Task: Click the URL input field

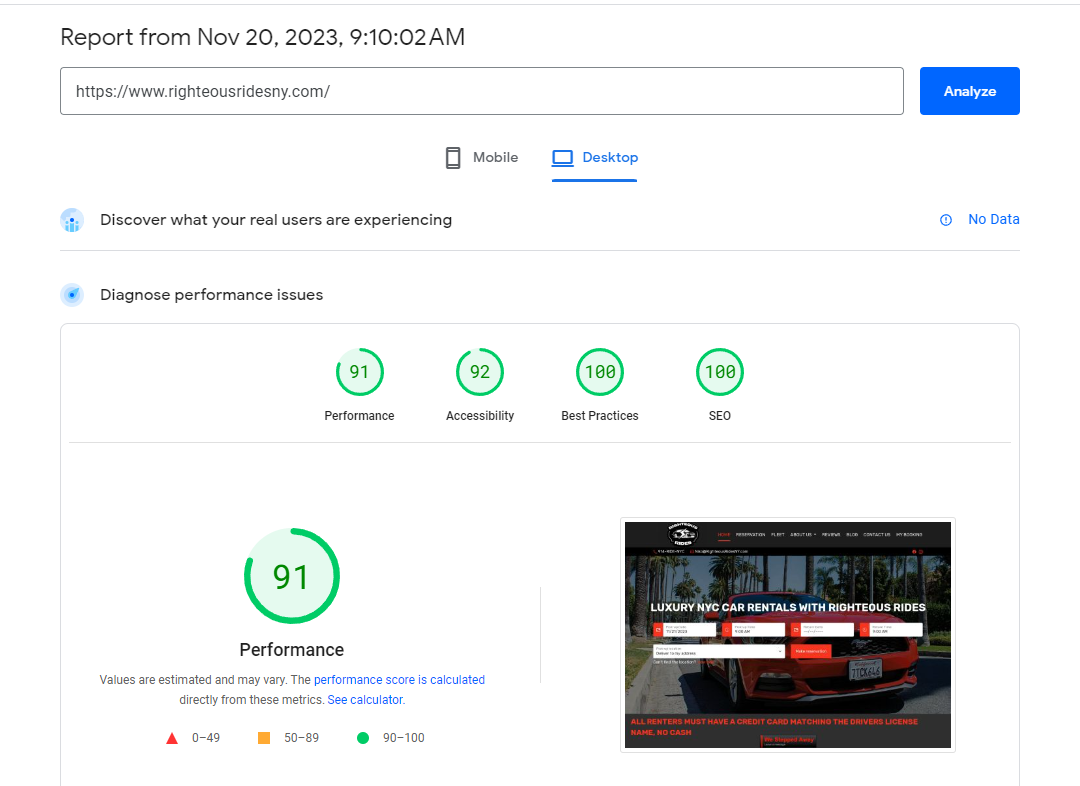Action: 481,91
